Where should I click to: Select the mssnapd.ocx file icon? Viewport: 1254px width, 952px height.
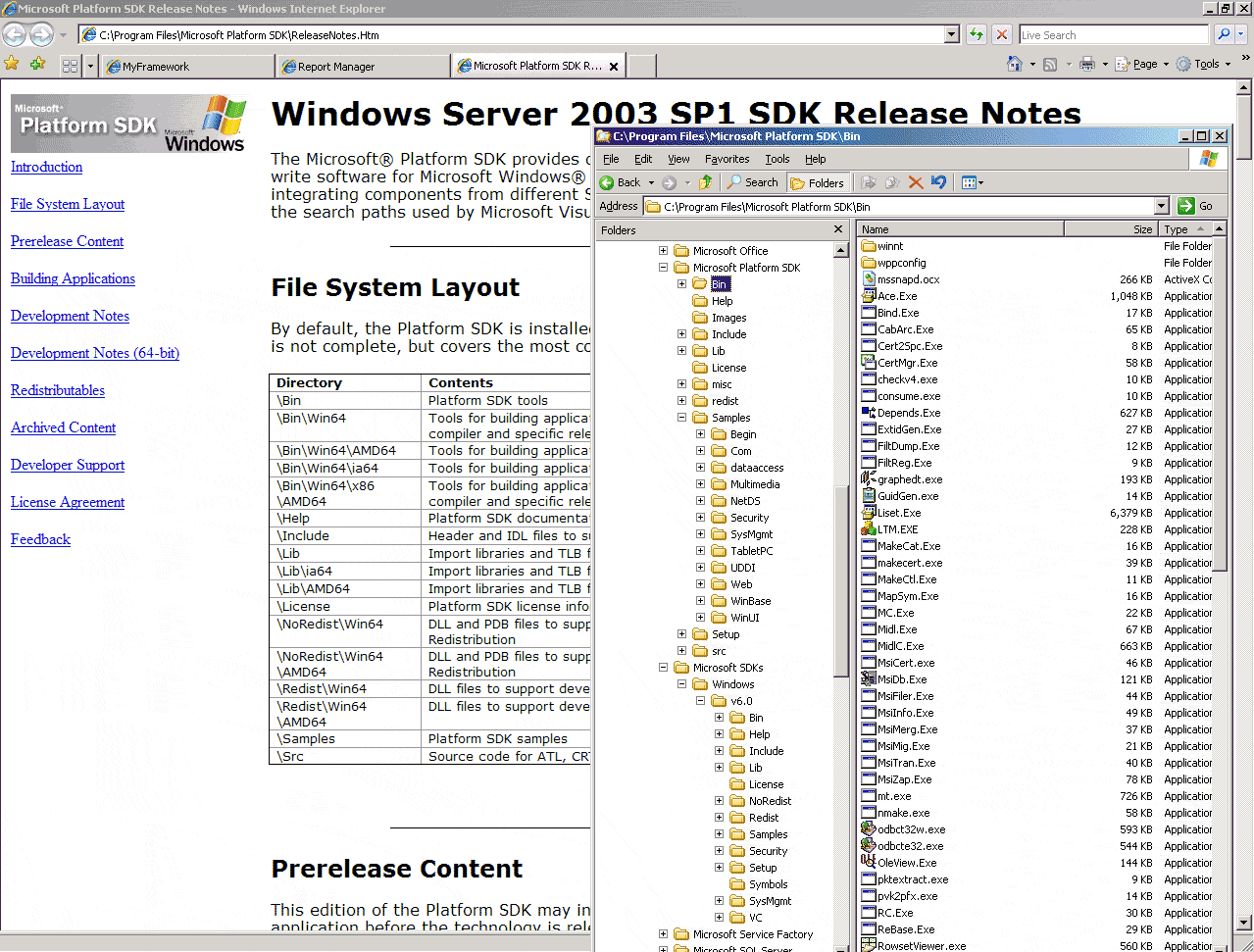click(x=868, y=279)
